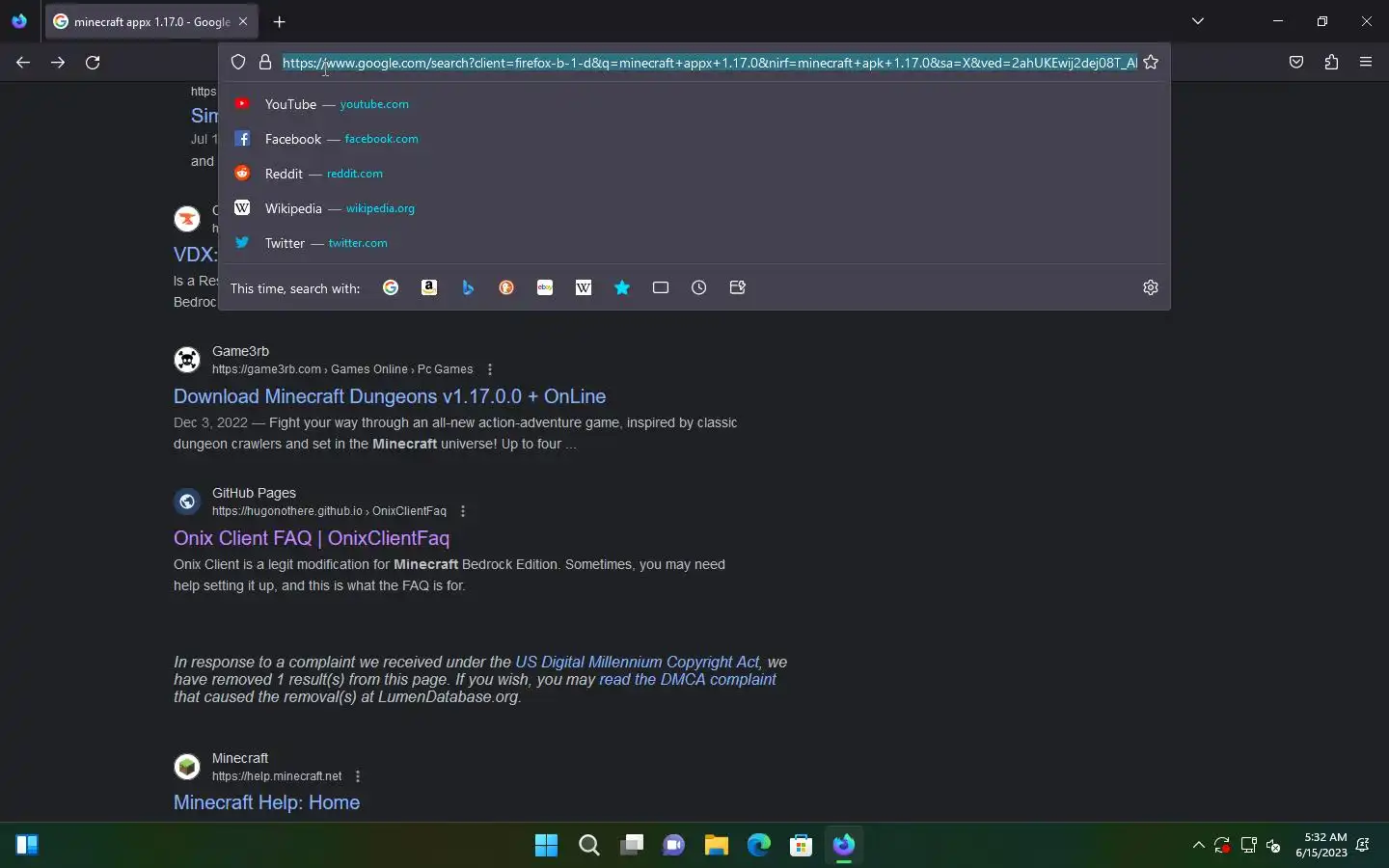
Task: Open Microsoft Store from taskbar
Action: (x=801, y=846)
